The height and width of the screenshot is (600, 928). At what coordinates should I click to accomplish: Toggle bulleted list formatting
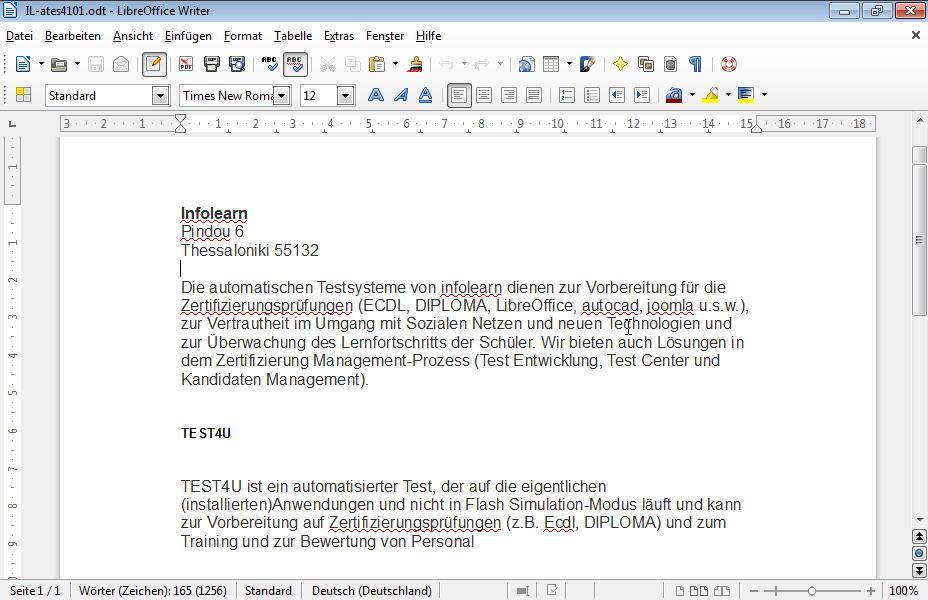[x=592, y=95]
